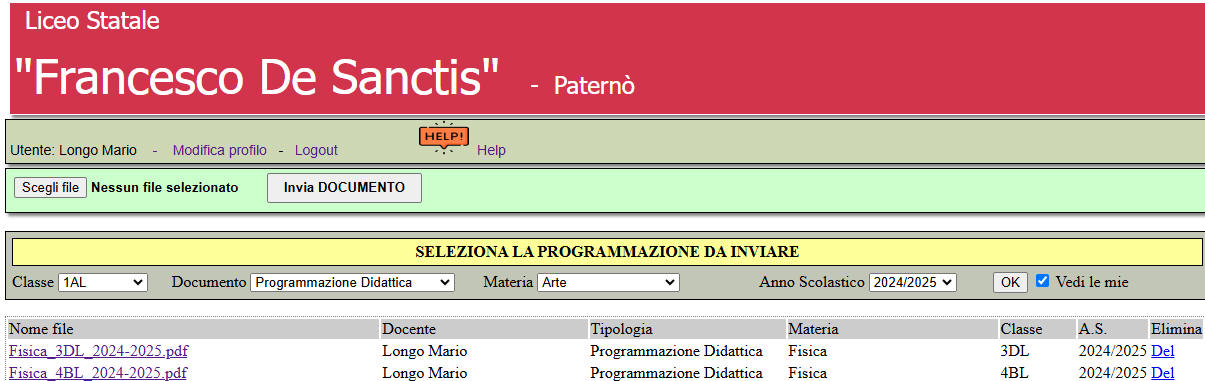Viewport: 1205px width, 381px height.
Task: Click the SELEZIONA LA PROGRAMMAZIONE DA INVIARE banner
Action: [607, 252]
